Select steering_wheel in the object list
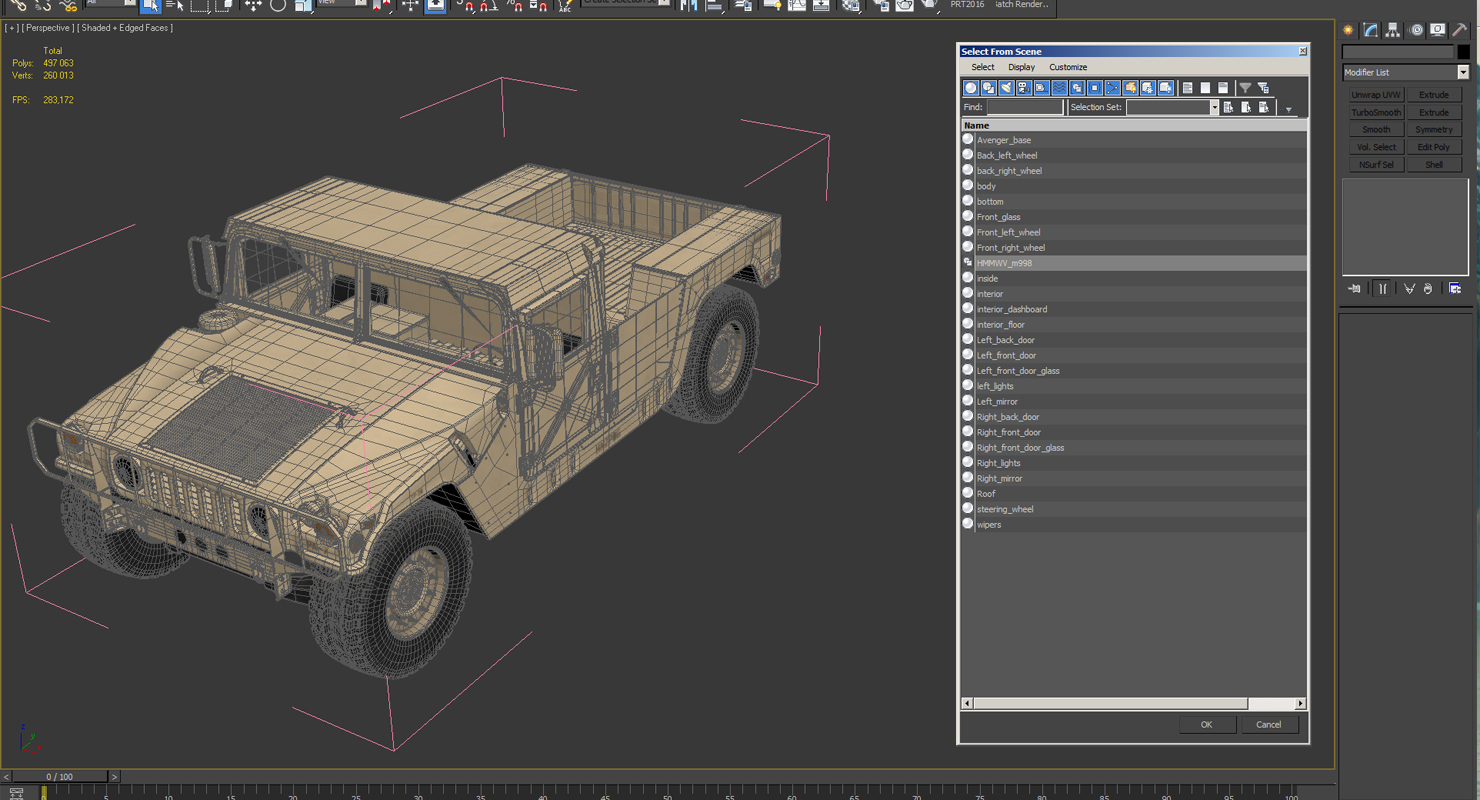The width and height of the screenshot is (1480, 800). tap(1134, 509)
